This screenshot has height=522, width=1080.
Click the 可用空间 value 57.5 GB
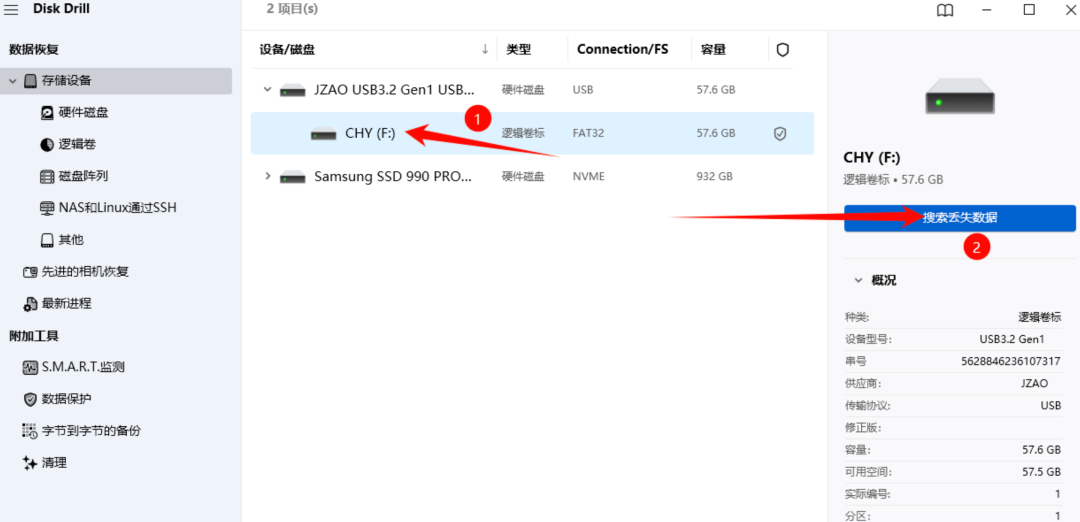[x=1042, y=472]
